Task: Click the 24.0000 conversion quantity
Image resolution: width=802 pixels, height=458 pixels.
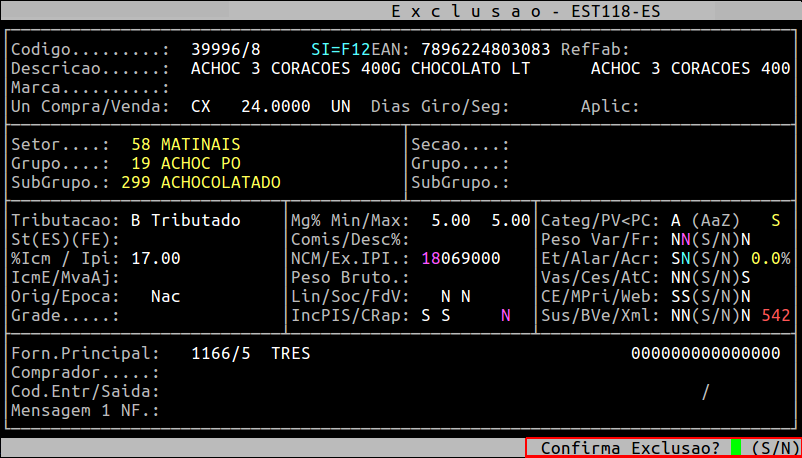Action: click(x=276, y=106)
